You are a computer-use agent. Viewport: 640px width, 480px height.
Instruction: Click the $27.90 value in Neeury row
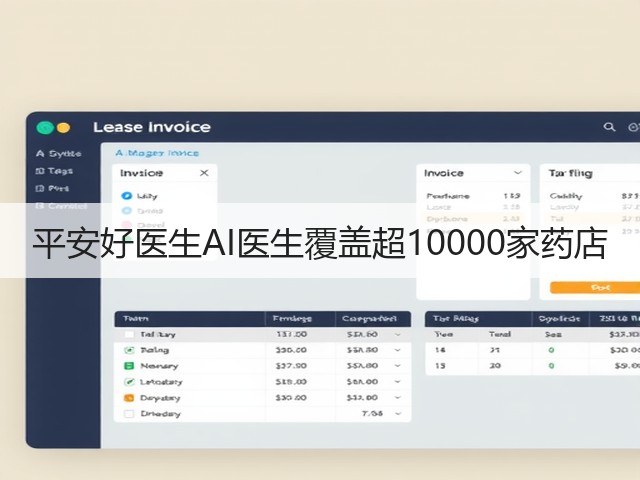coord(291,366)
